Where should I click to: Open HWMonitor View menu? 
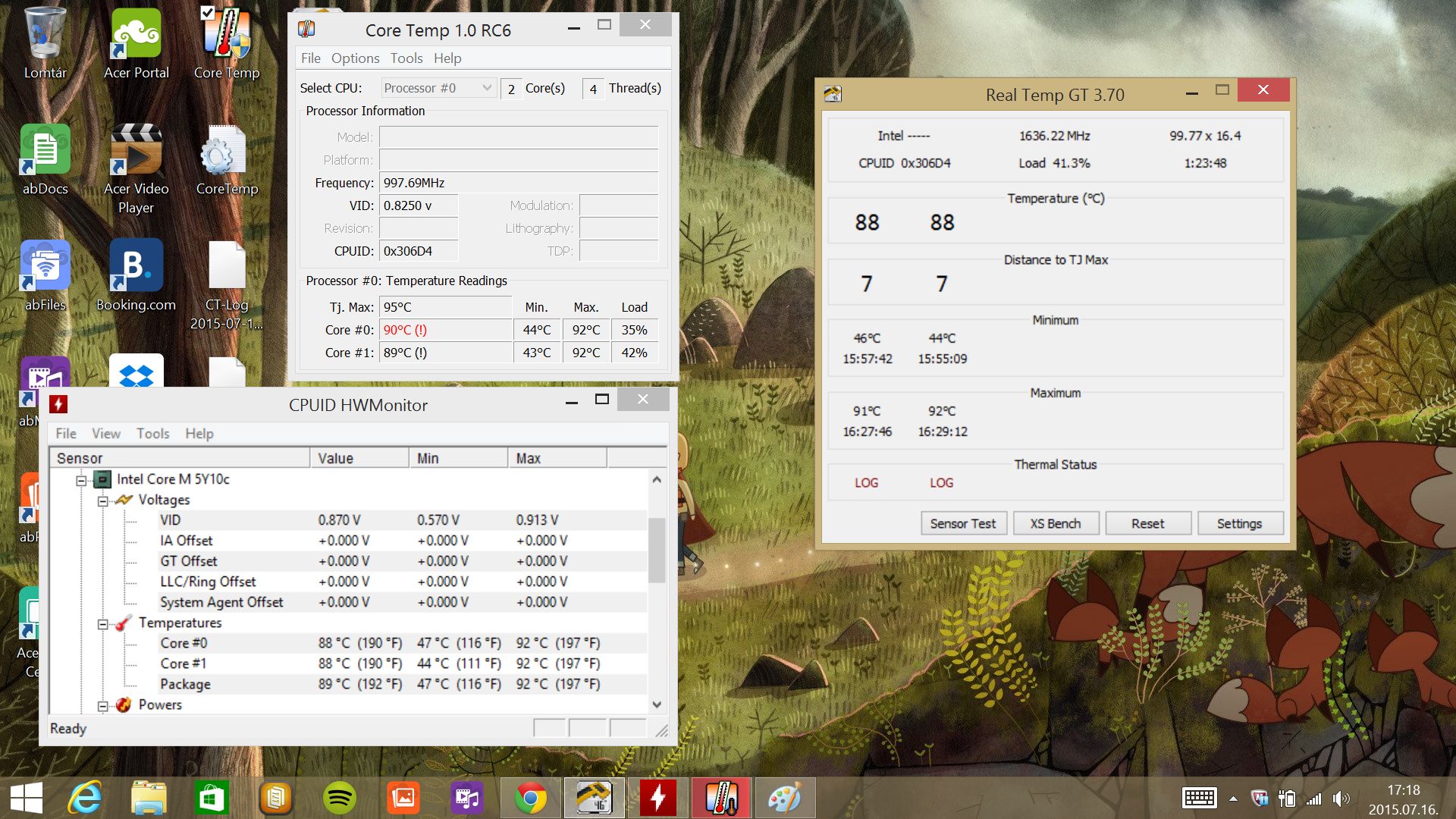click(x=105, y=434)
